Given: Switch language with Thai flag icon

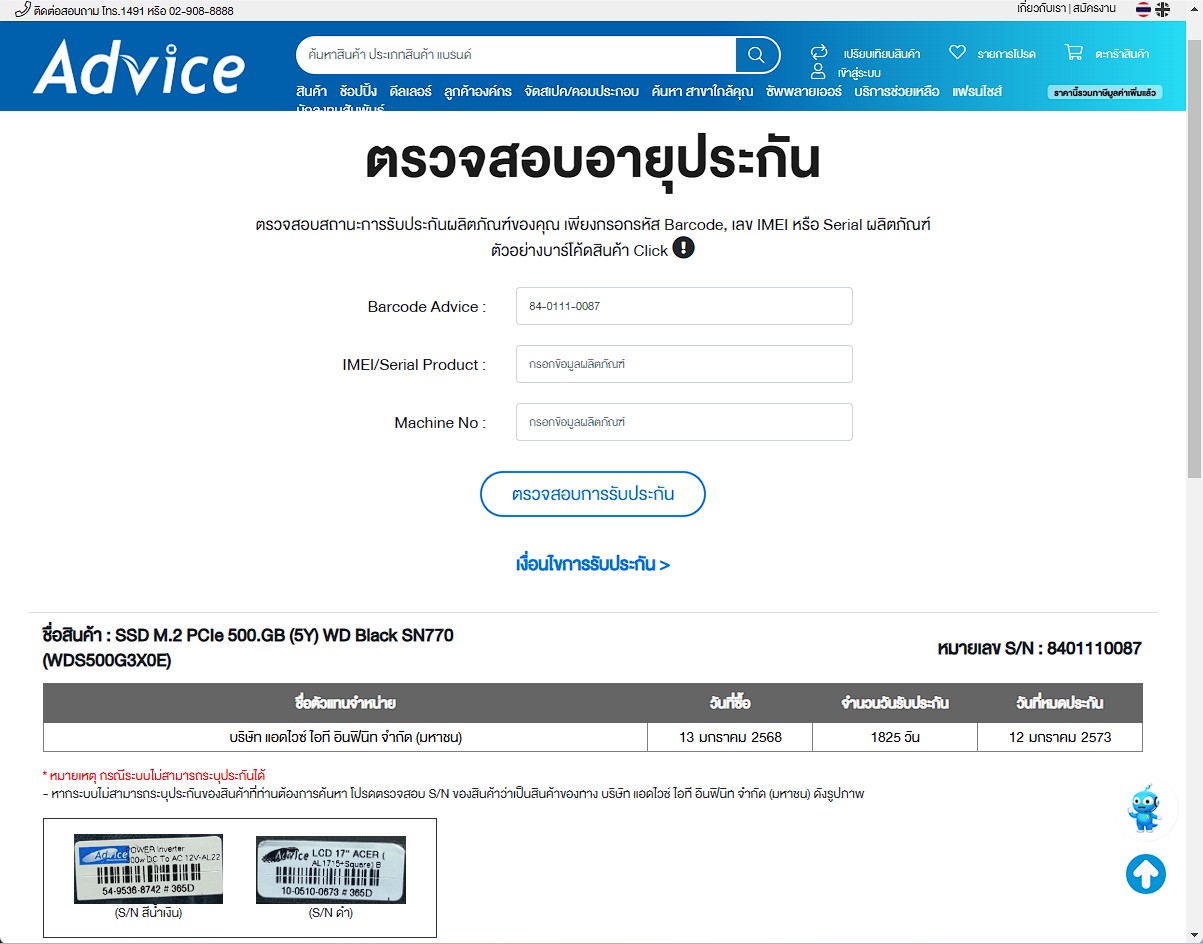Looking at the screenshot, I should [1143, 9].
